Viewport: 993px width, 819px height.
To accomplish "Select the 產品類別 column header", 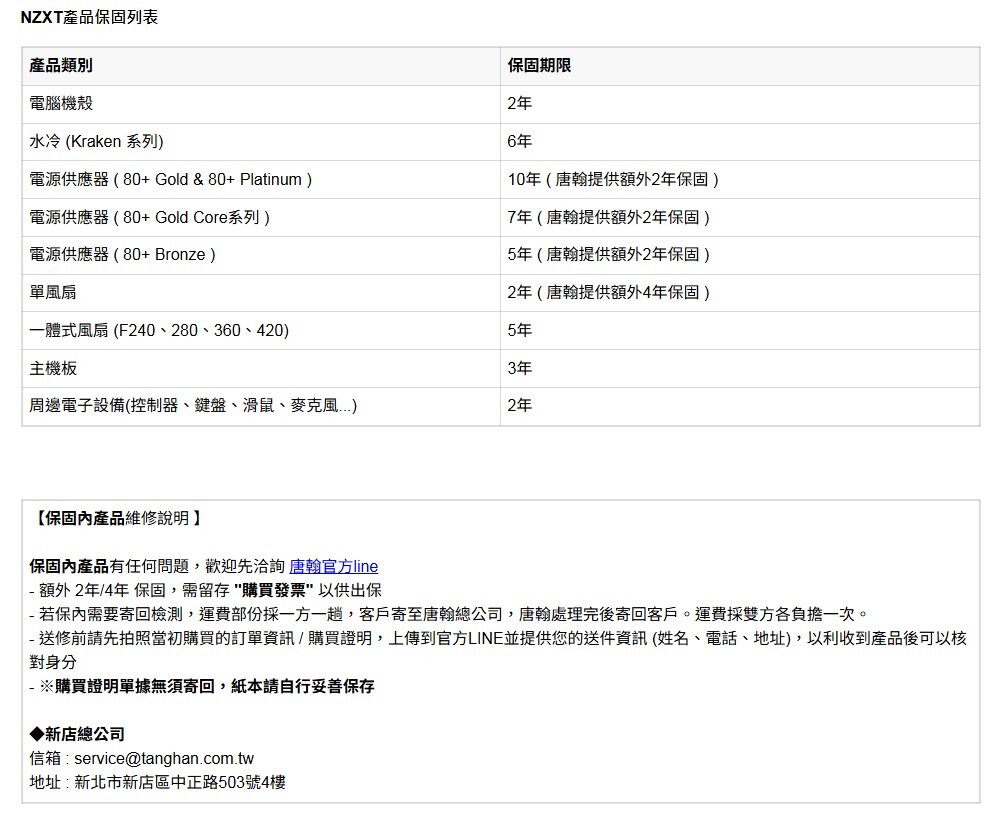I will 261,66.
